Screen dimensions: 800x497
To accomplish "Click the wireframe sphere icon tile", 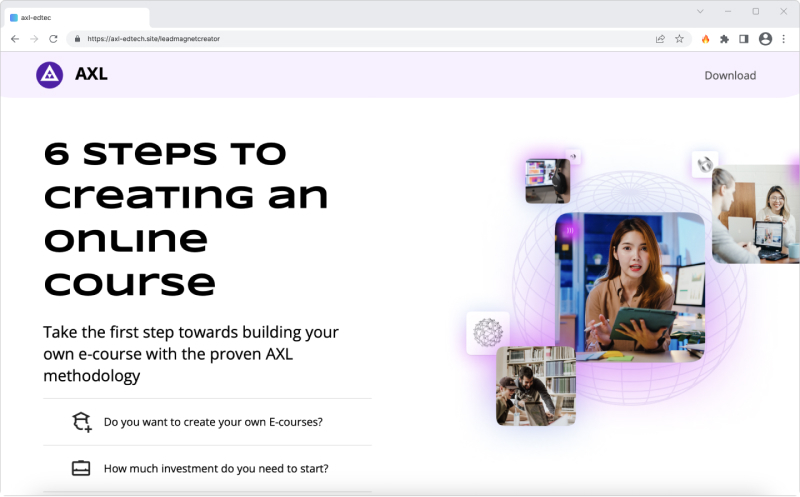I will coord(488,333).
